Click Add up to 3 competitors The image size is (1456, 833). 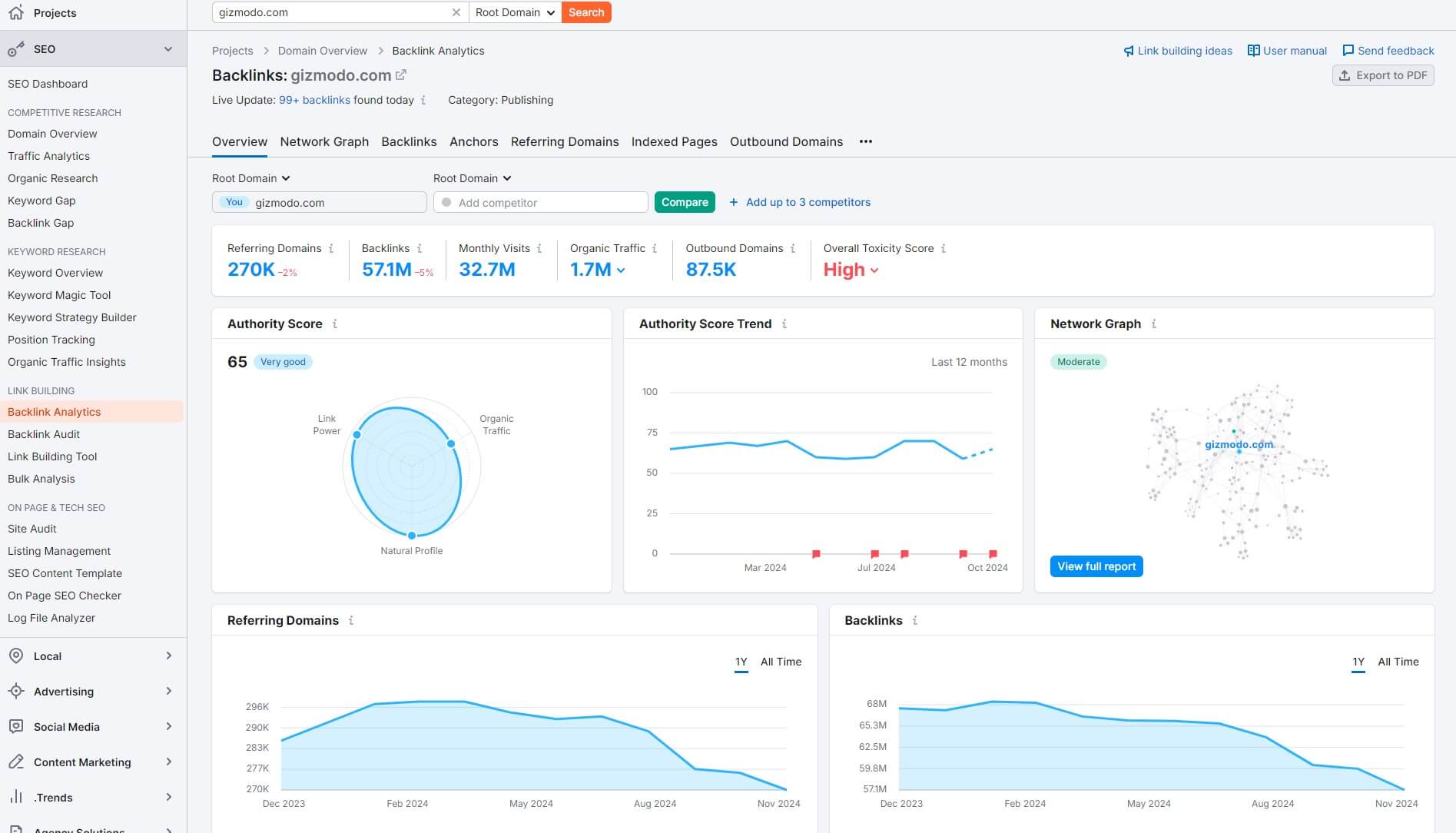tap(799, 202)
